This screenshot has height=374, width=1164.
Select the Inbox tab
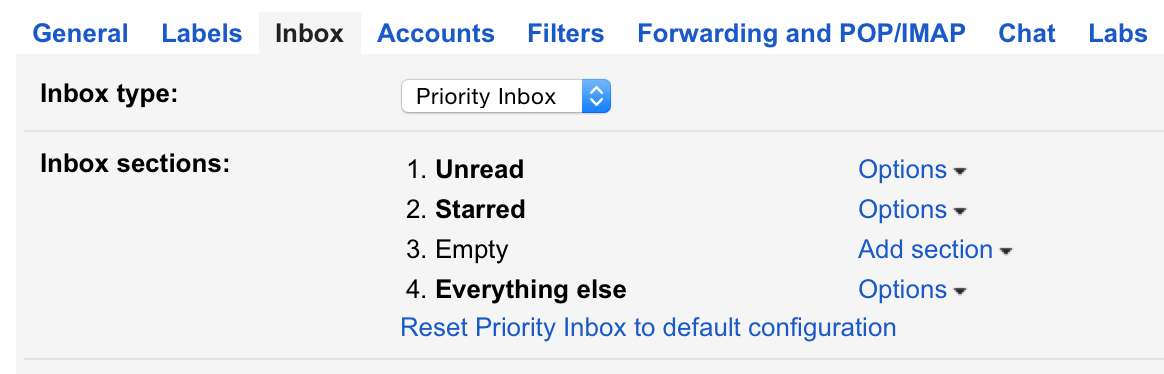click(x=310, y=33)
